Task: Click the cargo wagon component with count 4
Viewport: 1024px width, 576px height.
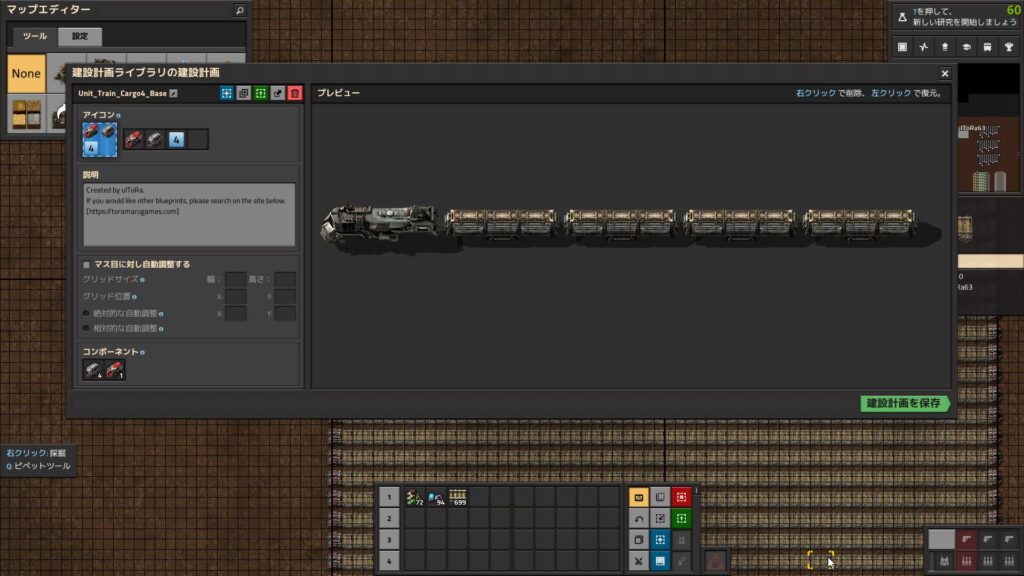Action: click(93, 370)
